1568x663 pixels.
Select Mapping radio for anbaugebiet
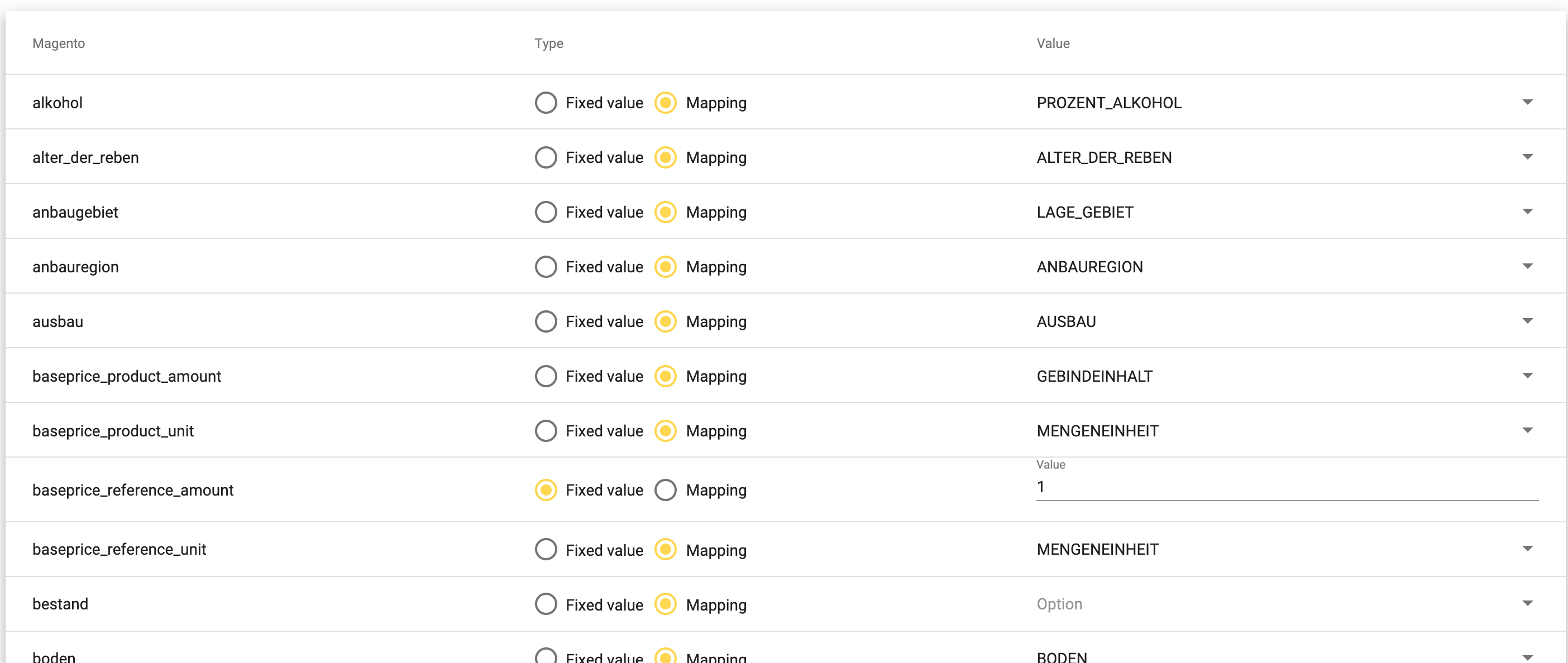click(665, 212)
